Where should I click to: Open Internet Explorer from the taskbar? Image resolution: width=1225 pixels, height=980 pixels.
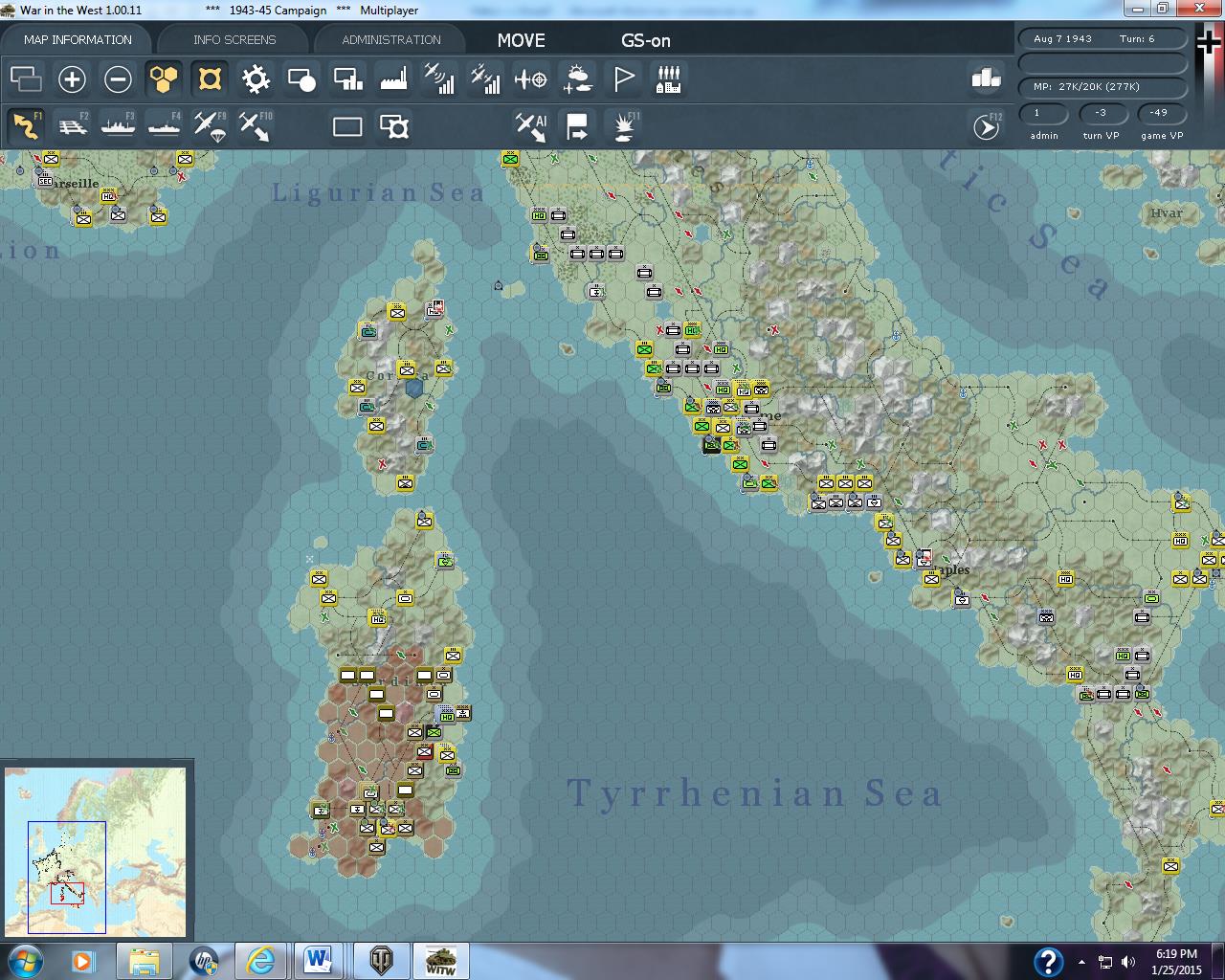coord(259,960)
